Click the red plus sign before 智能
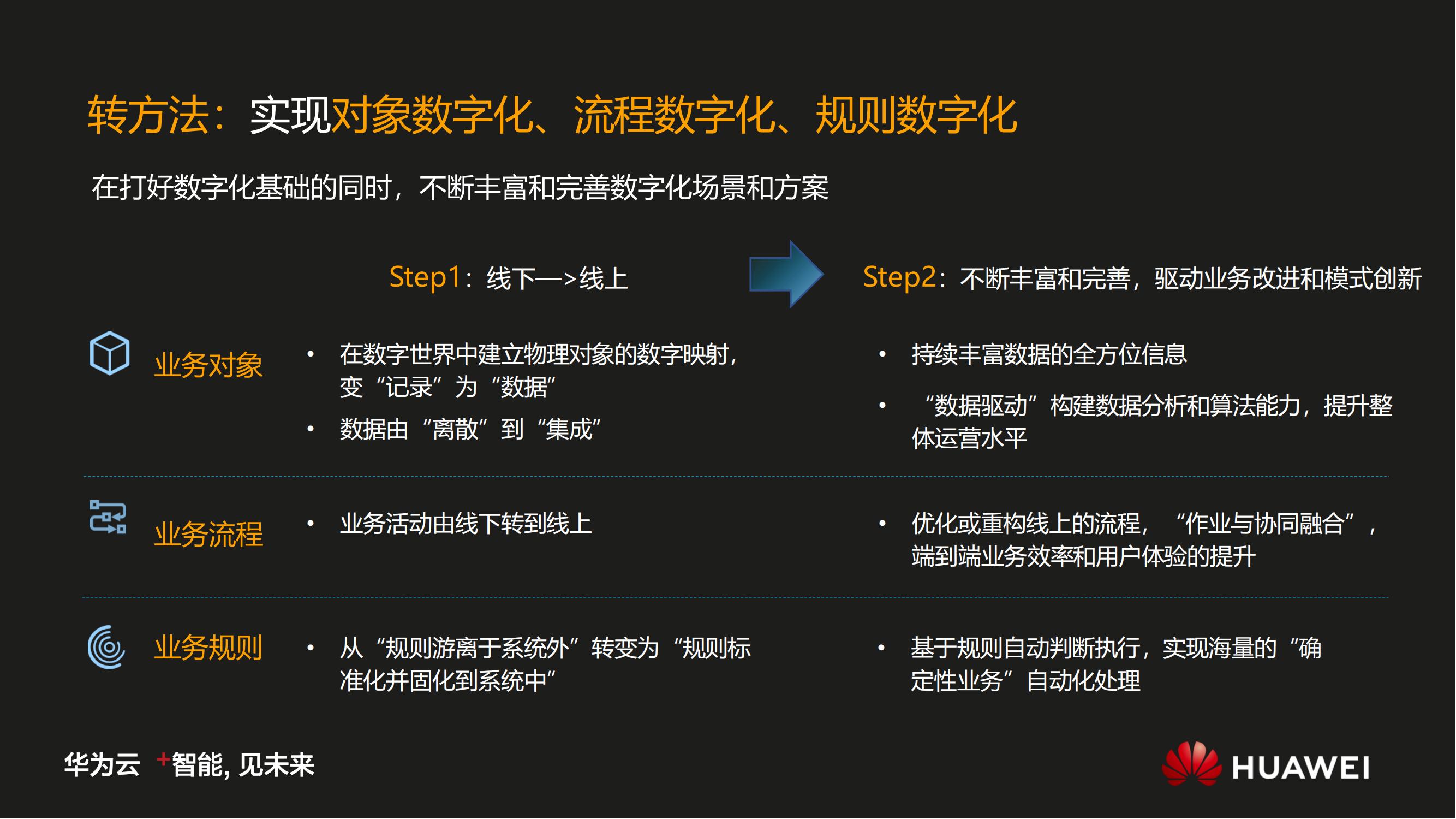1456x819 pixels. click(x=163, y=759)
